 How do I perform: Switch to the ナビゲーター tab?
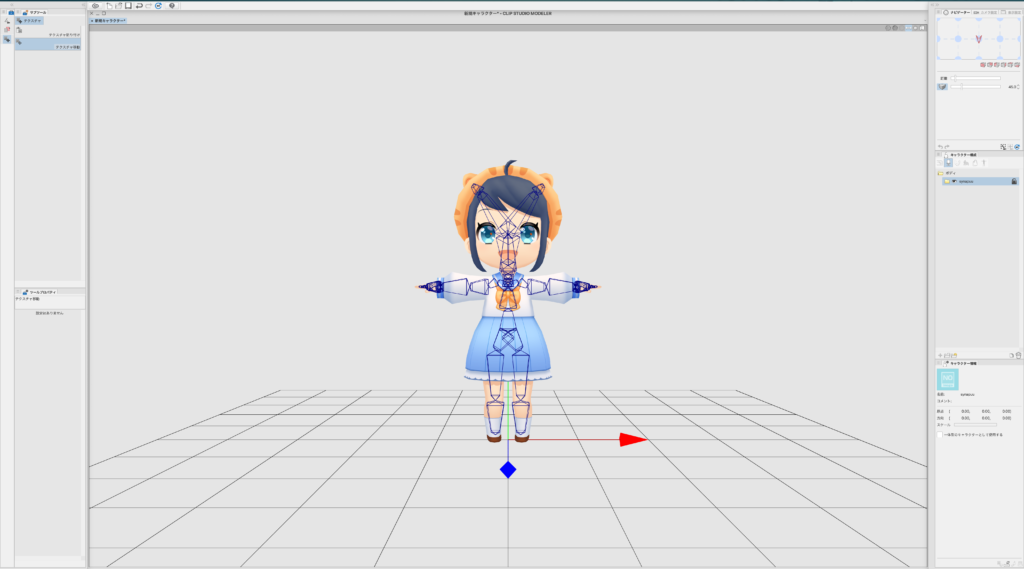click(956, 12)
